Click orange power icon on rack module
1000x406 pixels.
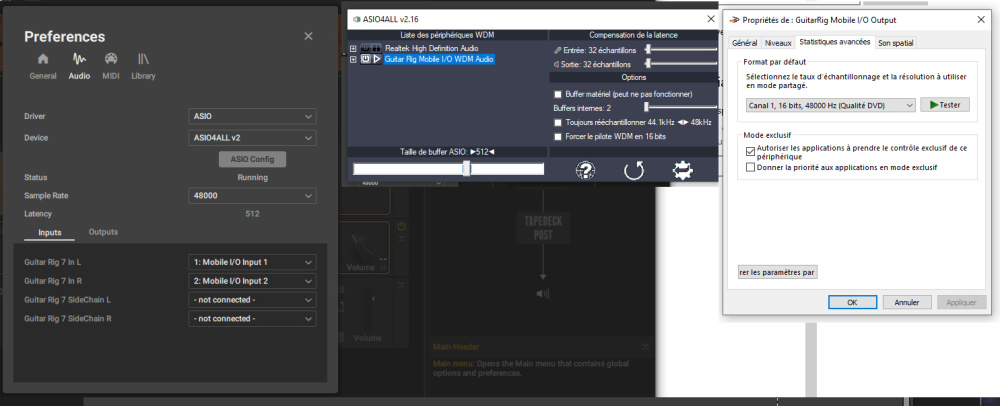click(x=401, y=226)
